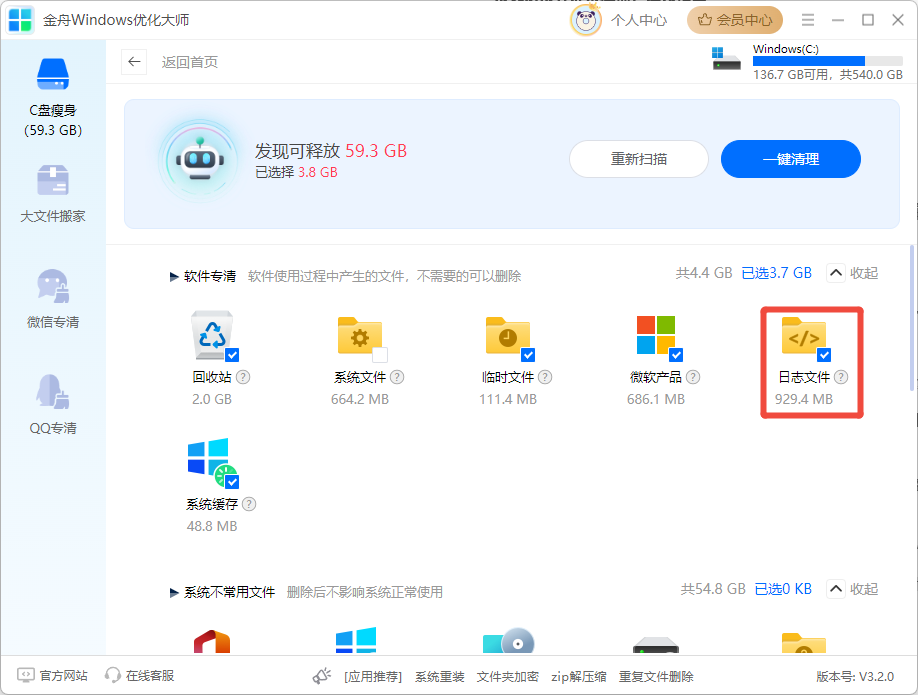Uncheck the 微软产品 checkbox

(x=676, y=355)
